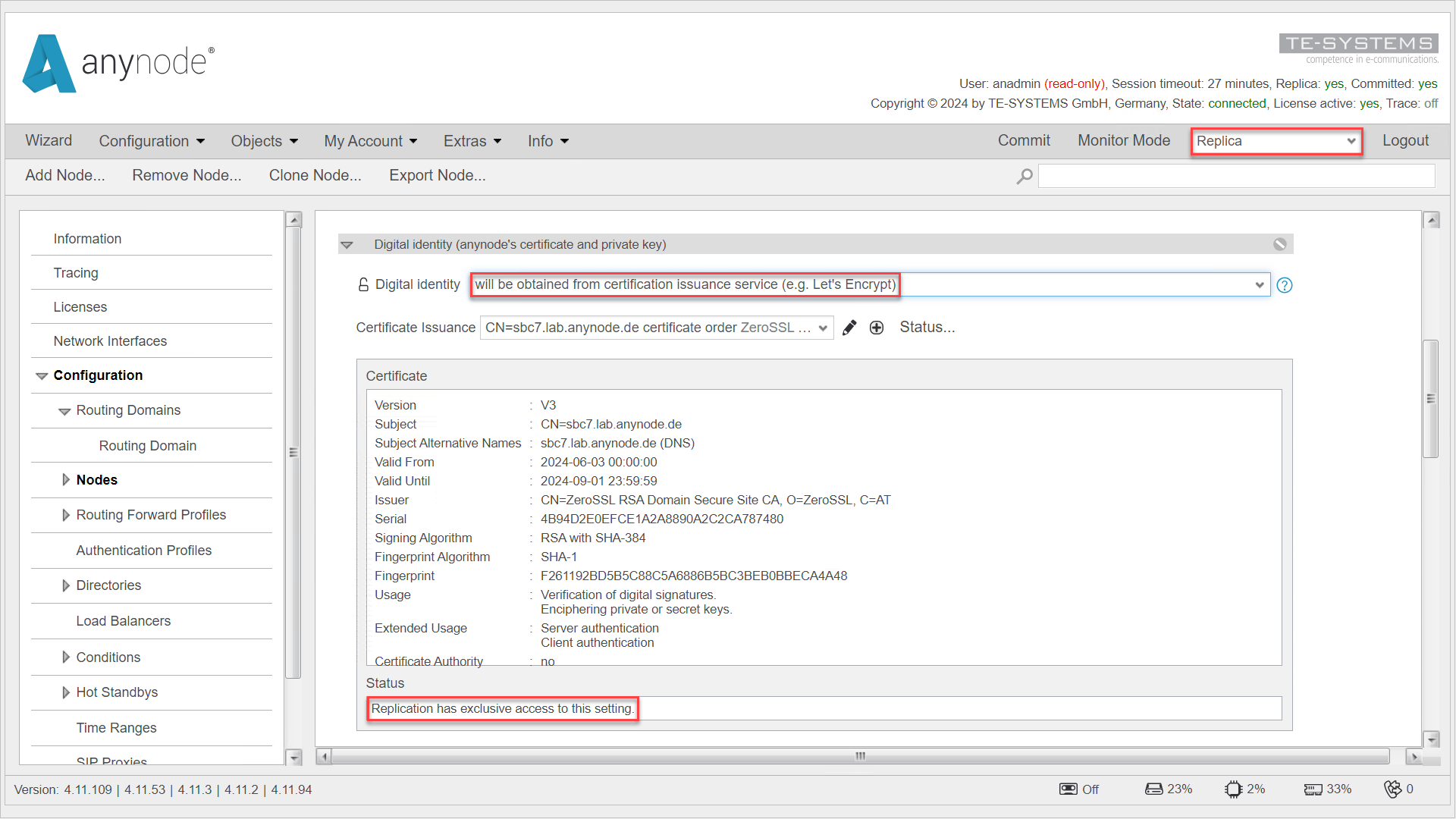Select the Configuration menu item

(150, 141)
